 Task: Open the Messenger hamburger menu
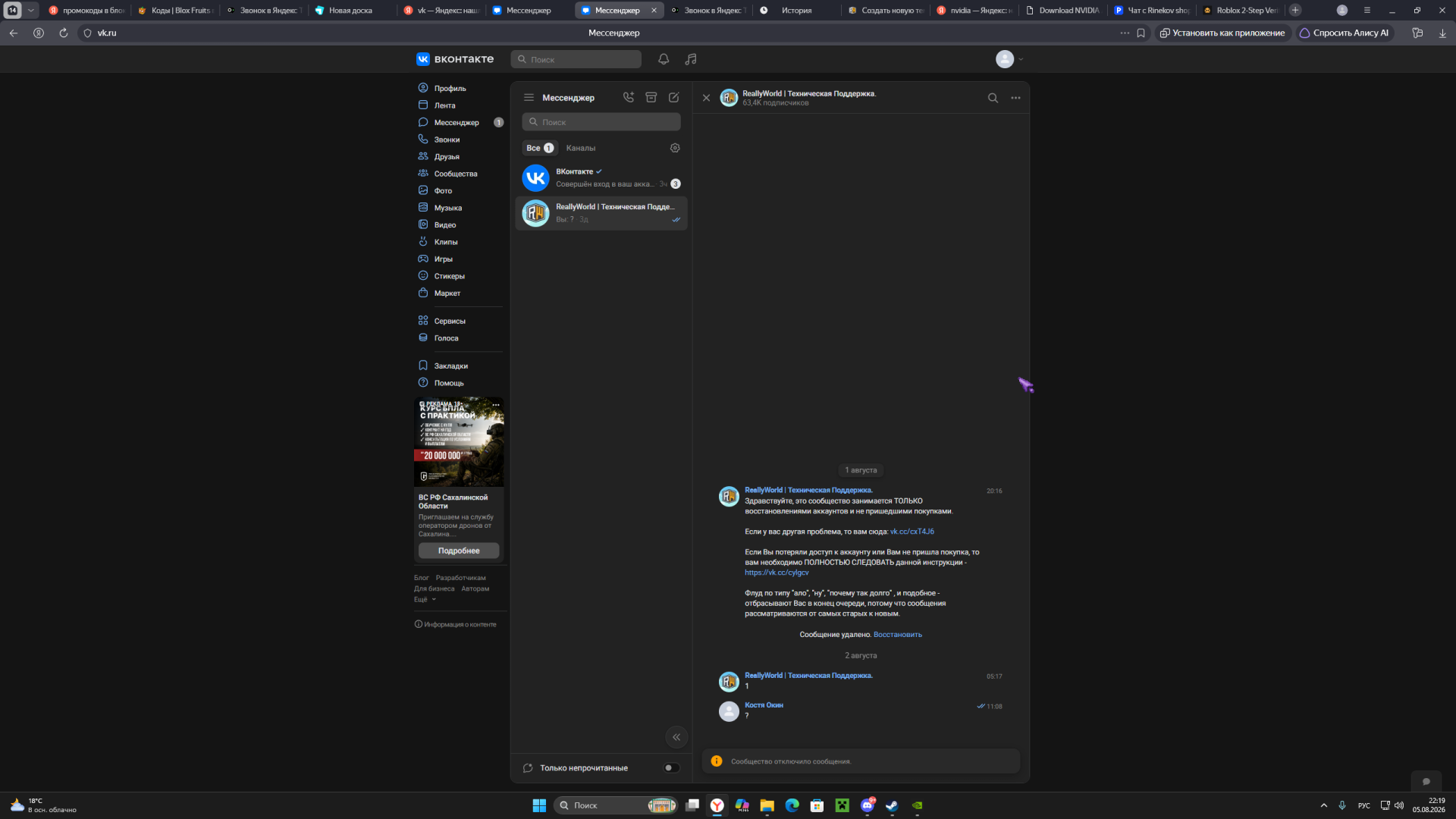529,98
